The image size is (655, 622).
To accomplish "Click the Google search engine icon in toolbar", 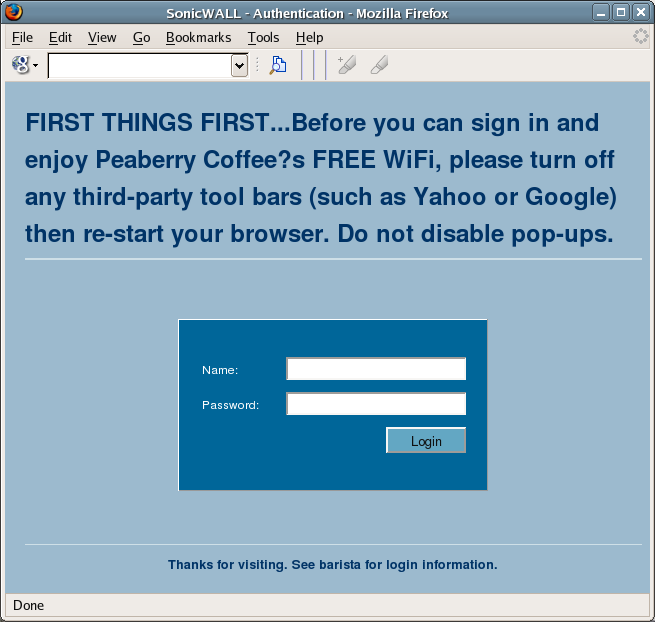I will point(21,65).
